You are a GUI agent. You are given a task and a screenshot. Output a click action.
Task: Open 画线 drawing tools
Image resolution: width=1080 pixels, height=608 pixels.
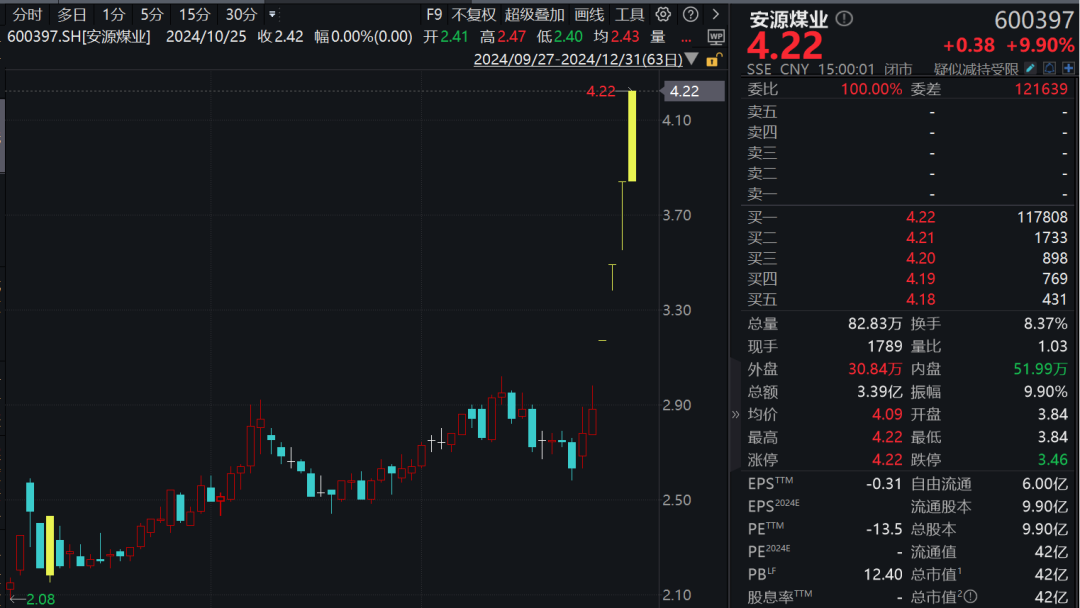point(589,14)
